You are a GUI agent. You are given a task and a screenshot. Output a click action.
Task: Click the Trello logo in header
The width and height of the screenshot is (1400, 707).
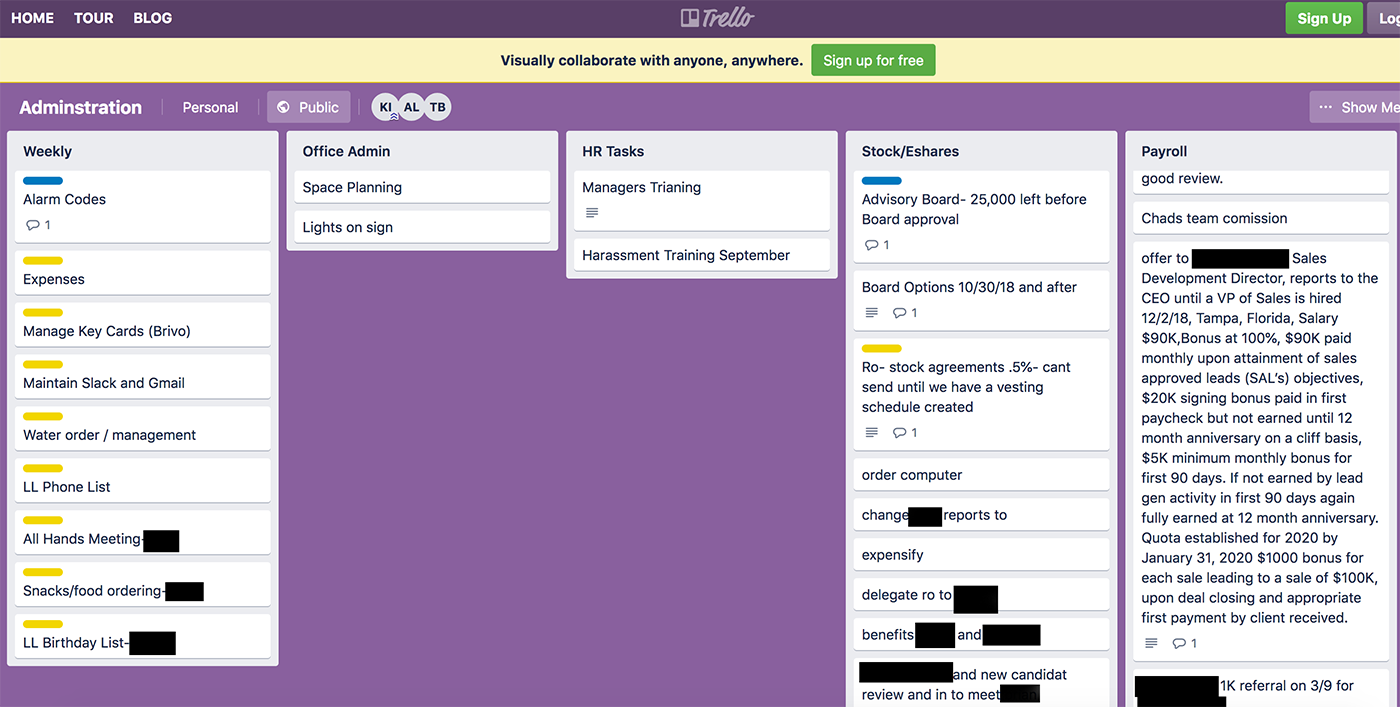coord(717,18)
